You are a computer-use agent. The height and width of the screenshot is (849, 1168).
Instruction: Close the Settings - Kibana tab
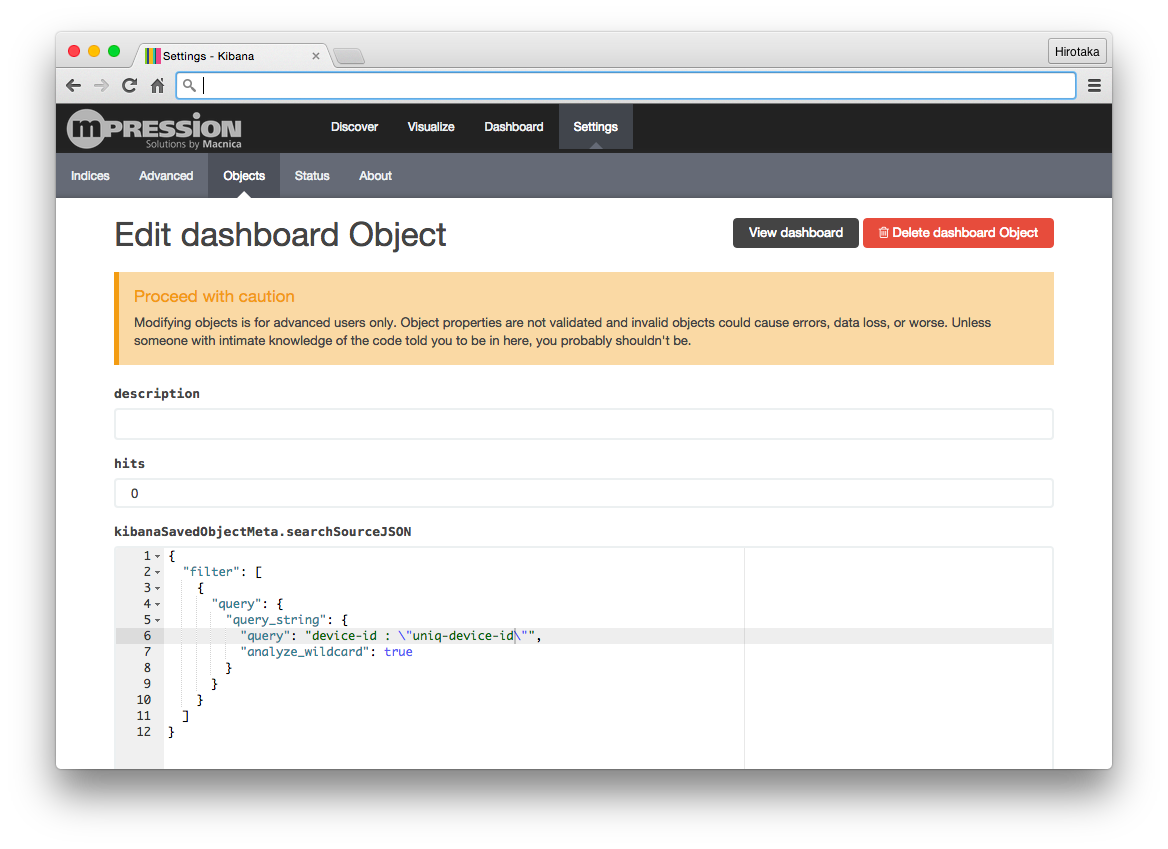tap(316, 56)
